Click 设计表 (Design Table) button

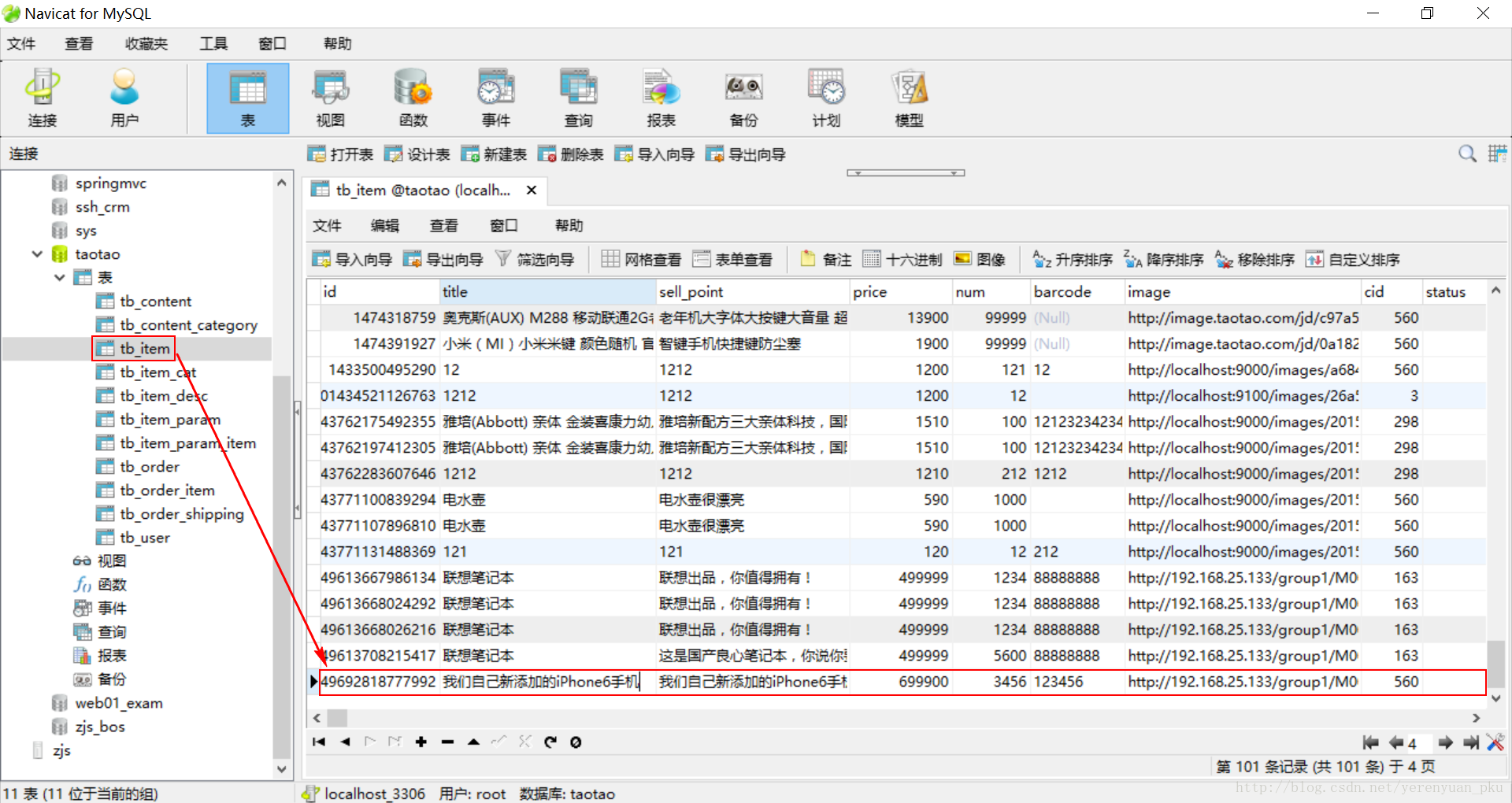417,154
